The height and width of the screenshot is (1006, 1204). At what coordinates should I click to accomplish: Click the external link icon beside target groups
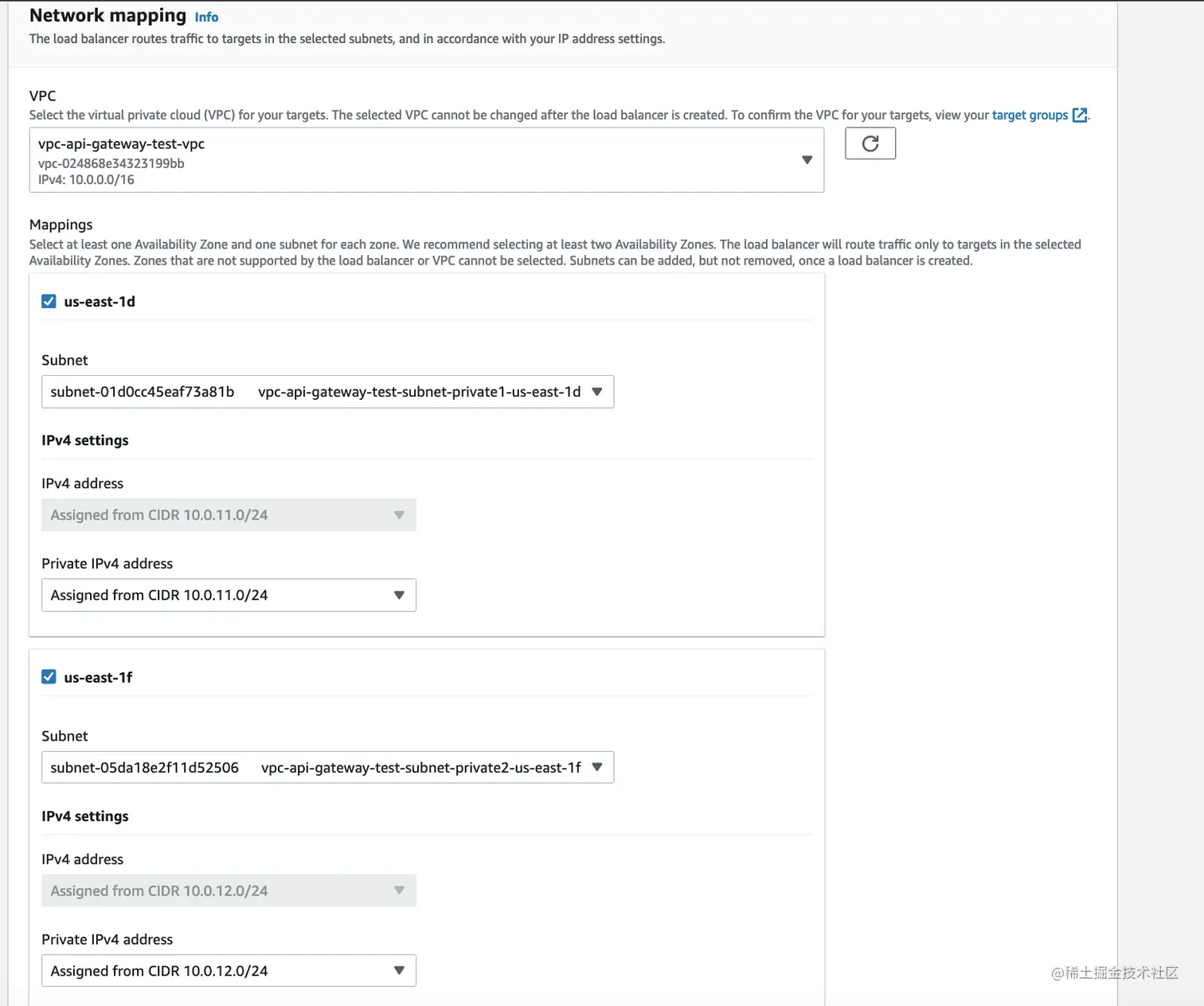[x=1080, y=115]
